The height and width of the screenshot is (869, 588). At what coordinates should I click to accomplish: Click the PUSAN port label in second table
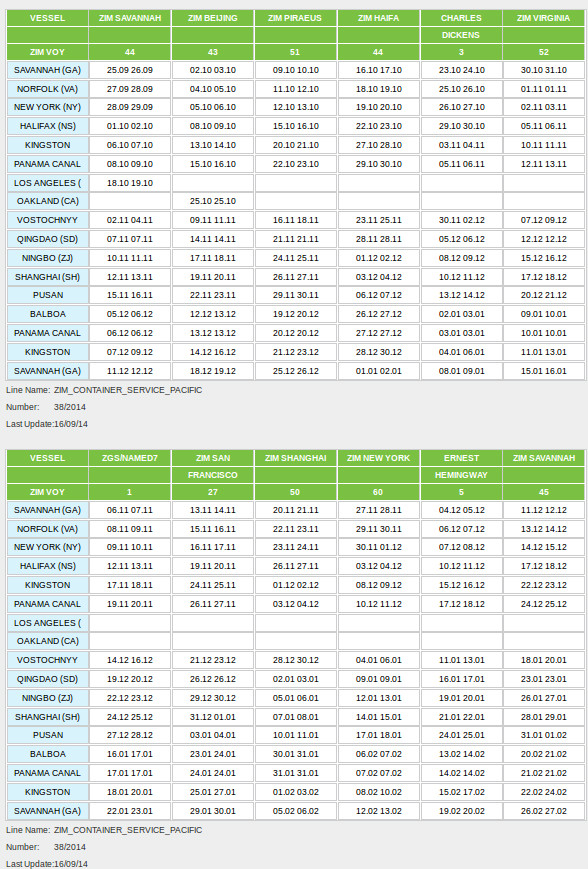[47, 735]
